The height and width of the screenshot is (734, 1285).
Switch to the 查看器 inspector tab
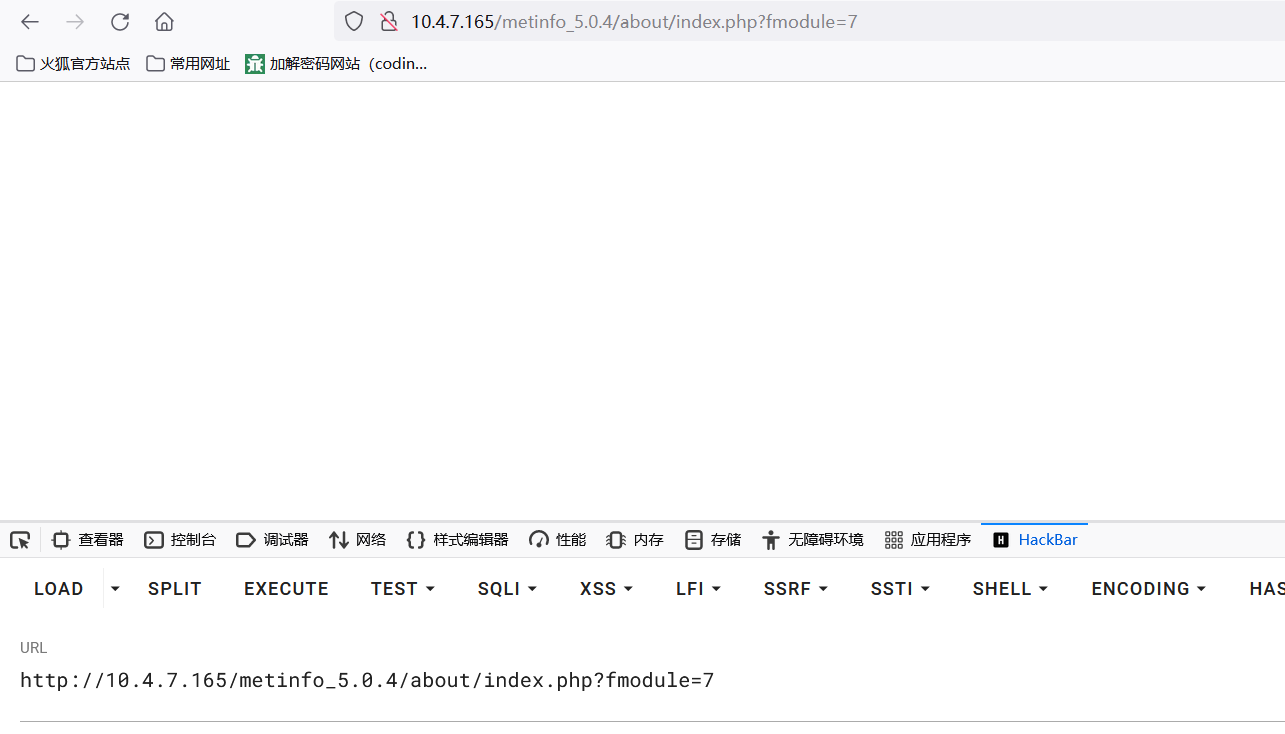click(x=88, y=540)
